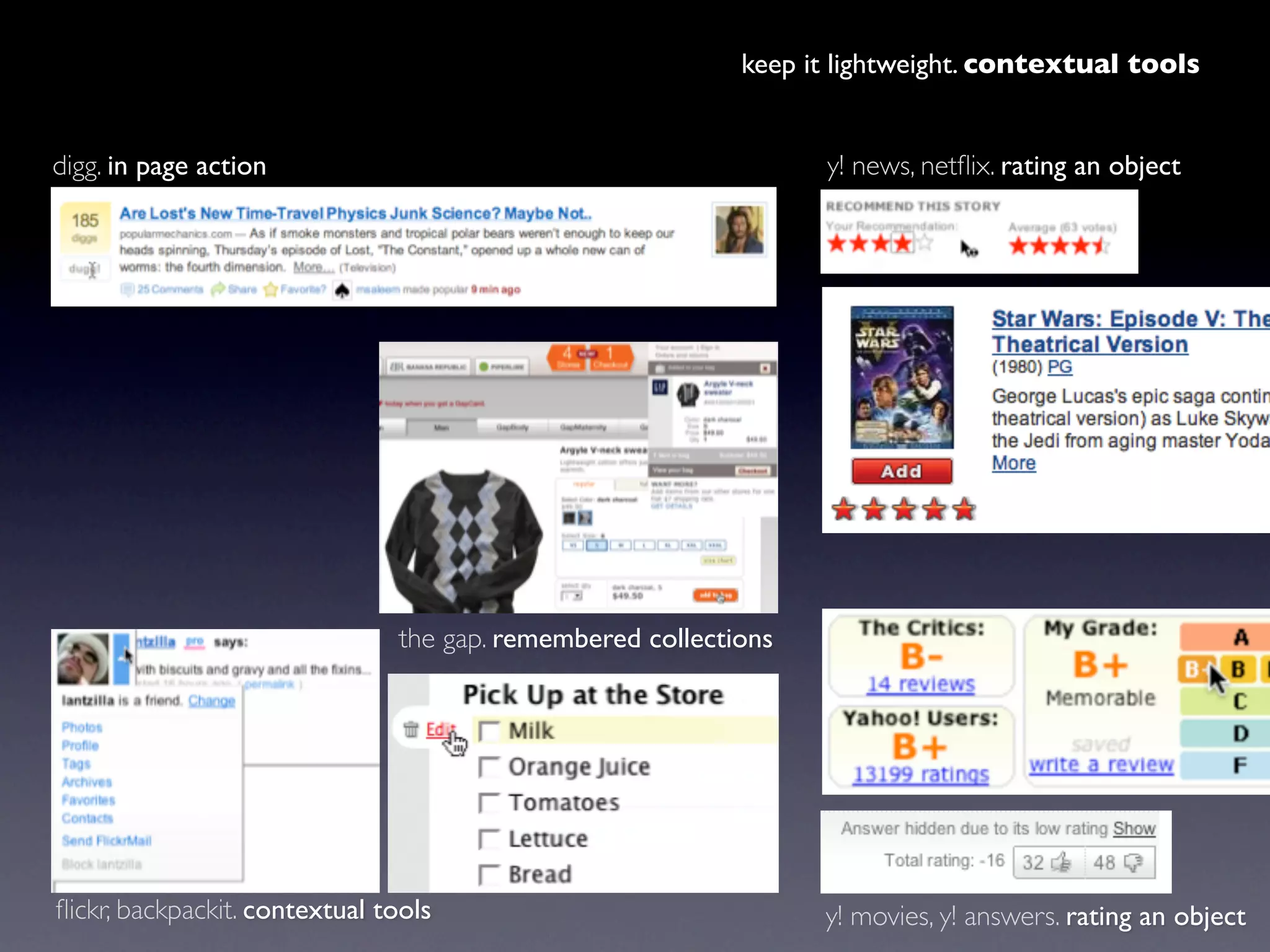Select grade B in the grade picker

[x=1238, y=669]
